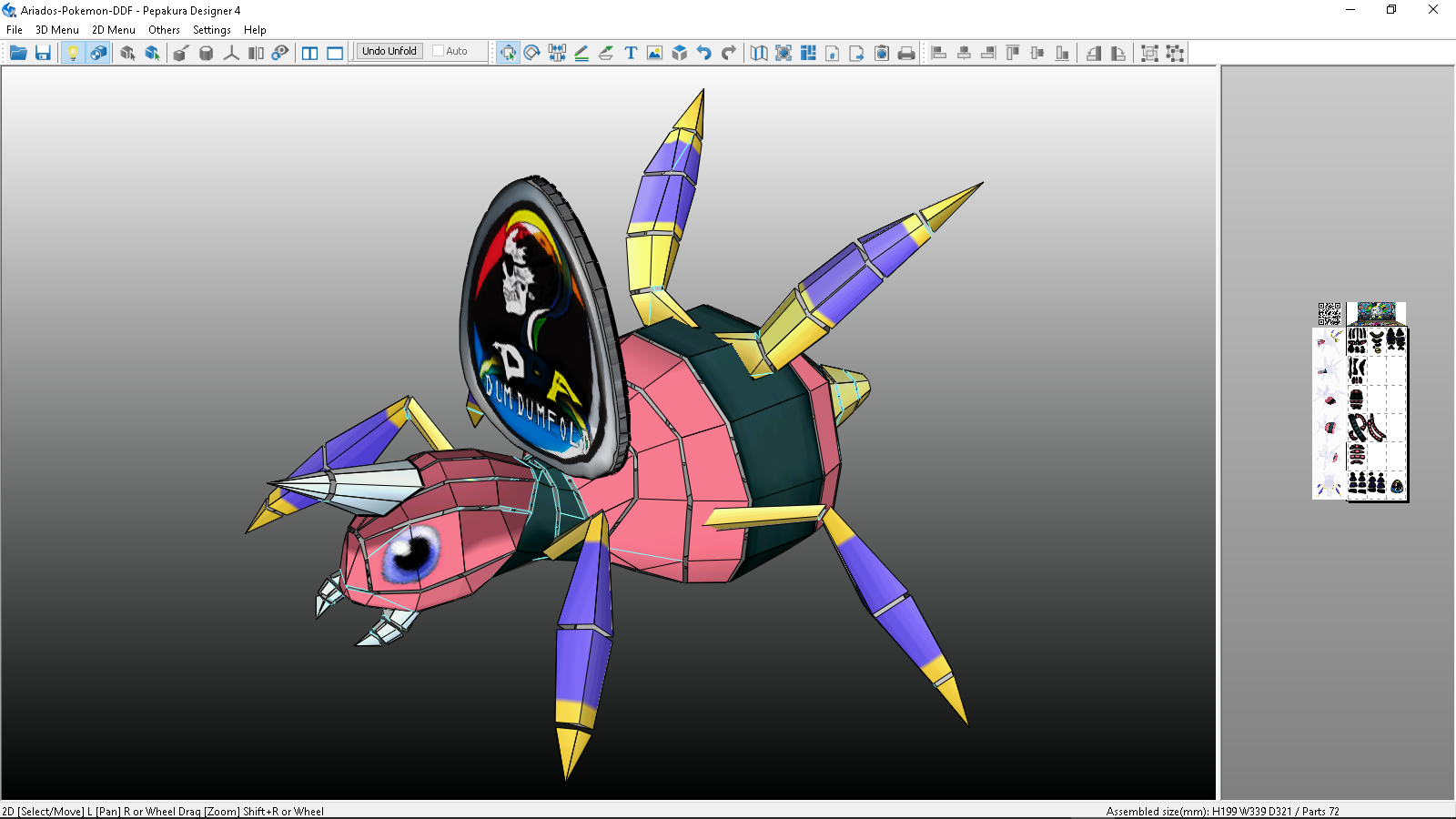Click the Undo arrow icon
This screenshot has width=1456, height=819.
703,53
